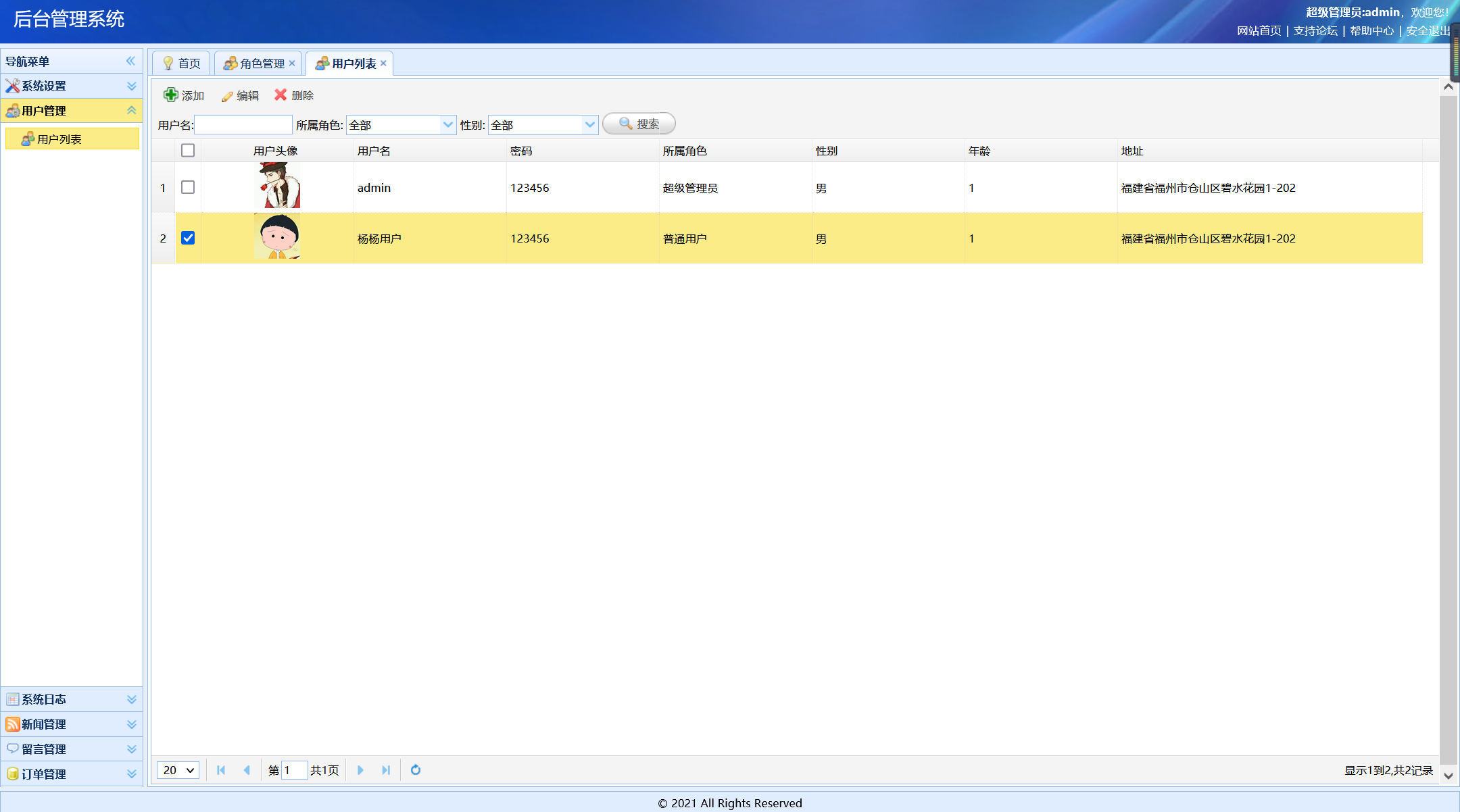
Task: Click the scrollbar down arrow
Action: 1448,776
